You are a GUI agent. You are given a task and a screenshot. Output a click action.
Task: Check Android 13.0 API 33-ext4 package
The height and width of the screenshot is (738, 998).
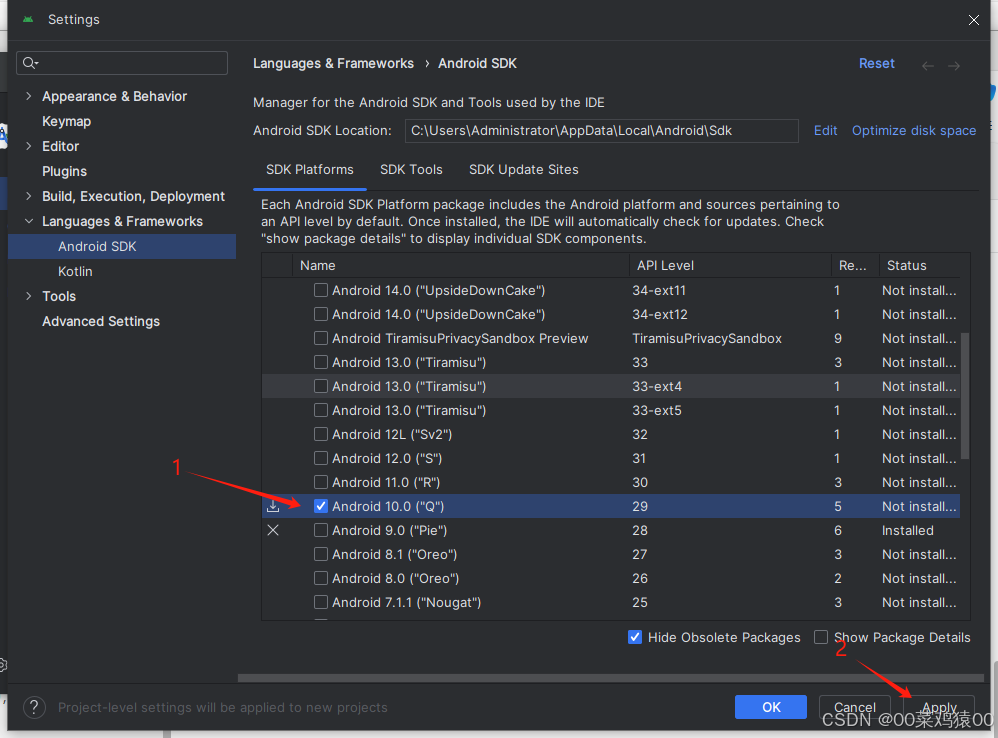tap(321, 386)
